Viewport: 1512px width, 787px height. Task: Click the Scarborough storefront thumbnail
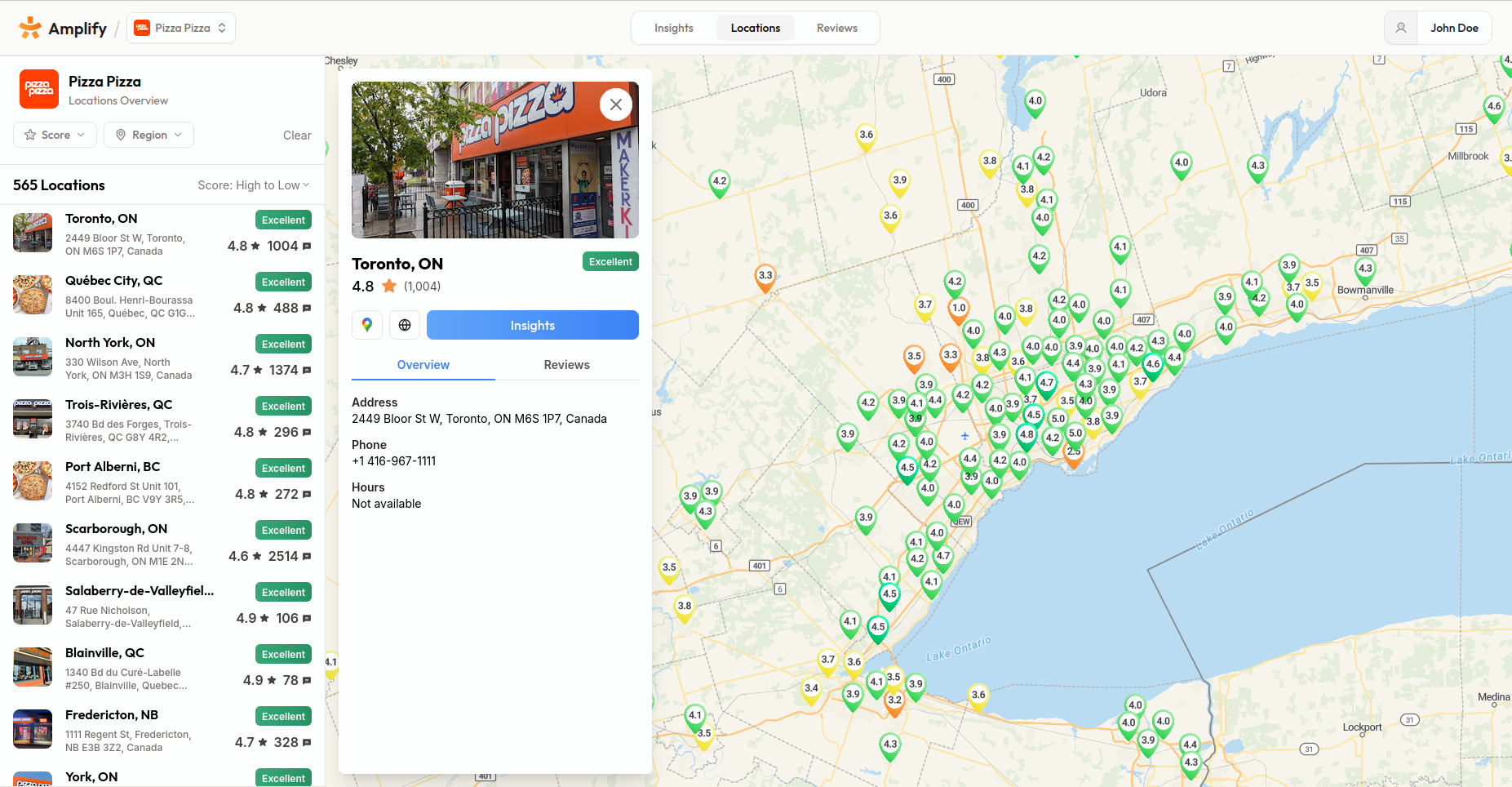(x=33, y=543)
